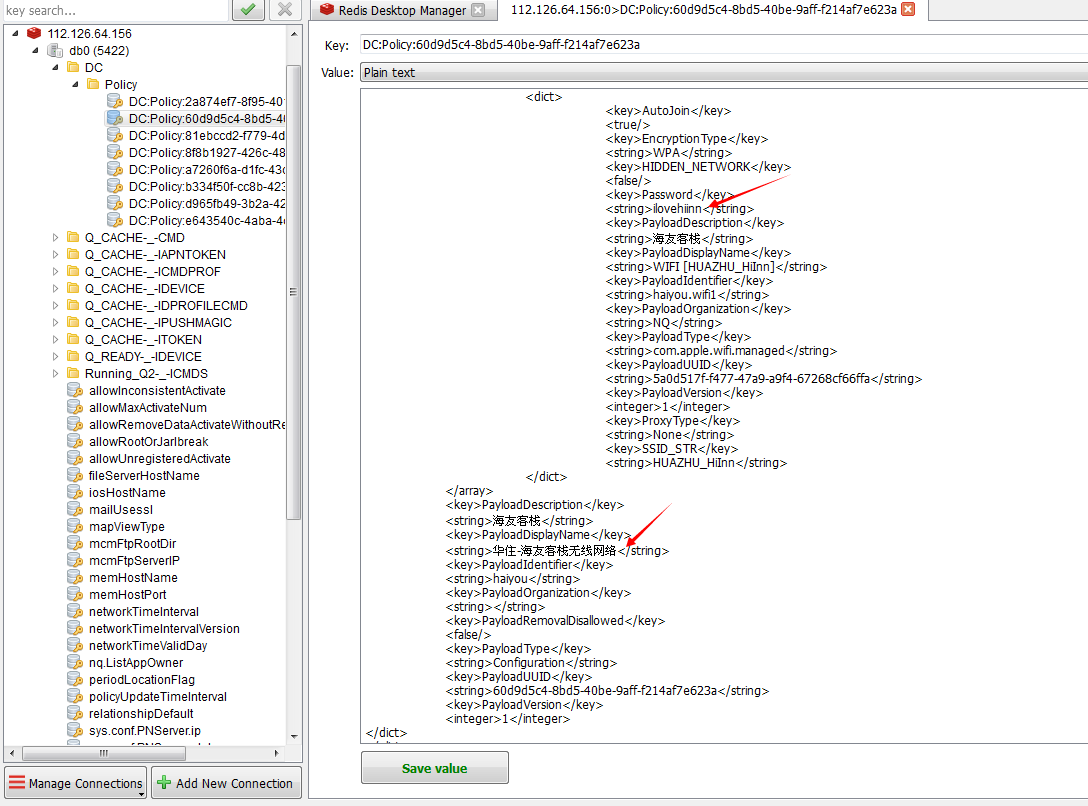
Task: Click Q_CACHE-_-CMD folder icon
Action: click(x=73, y=237)
